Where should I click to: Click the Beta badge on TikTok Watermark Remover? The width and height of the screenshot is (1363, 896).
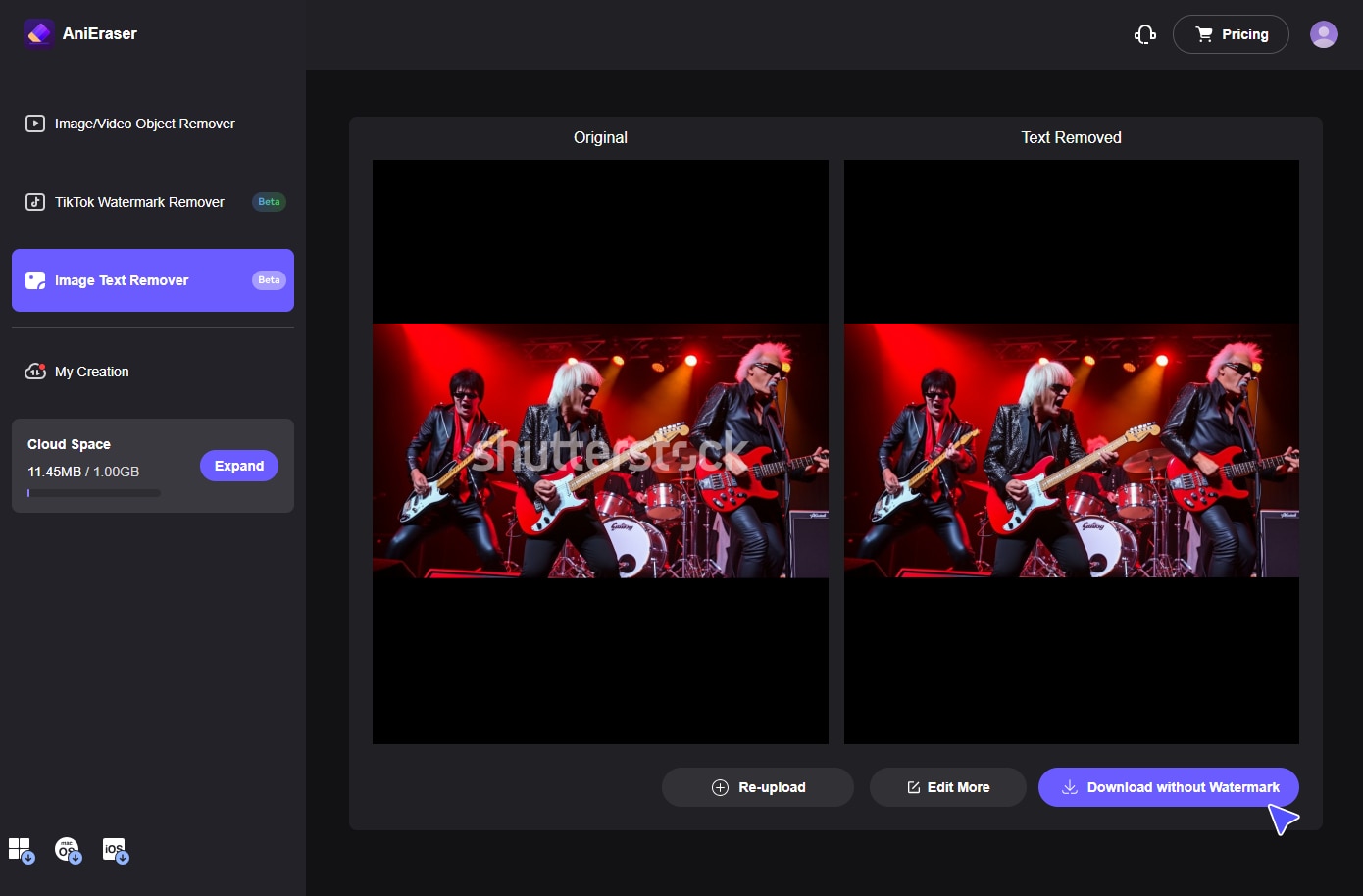pos(269,202)
